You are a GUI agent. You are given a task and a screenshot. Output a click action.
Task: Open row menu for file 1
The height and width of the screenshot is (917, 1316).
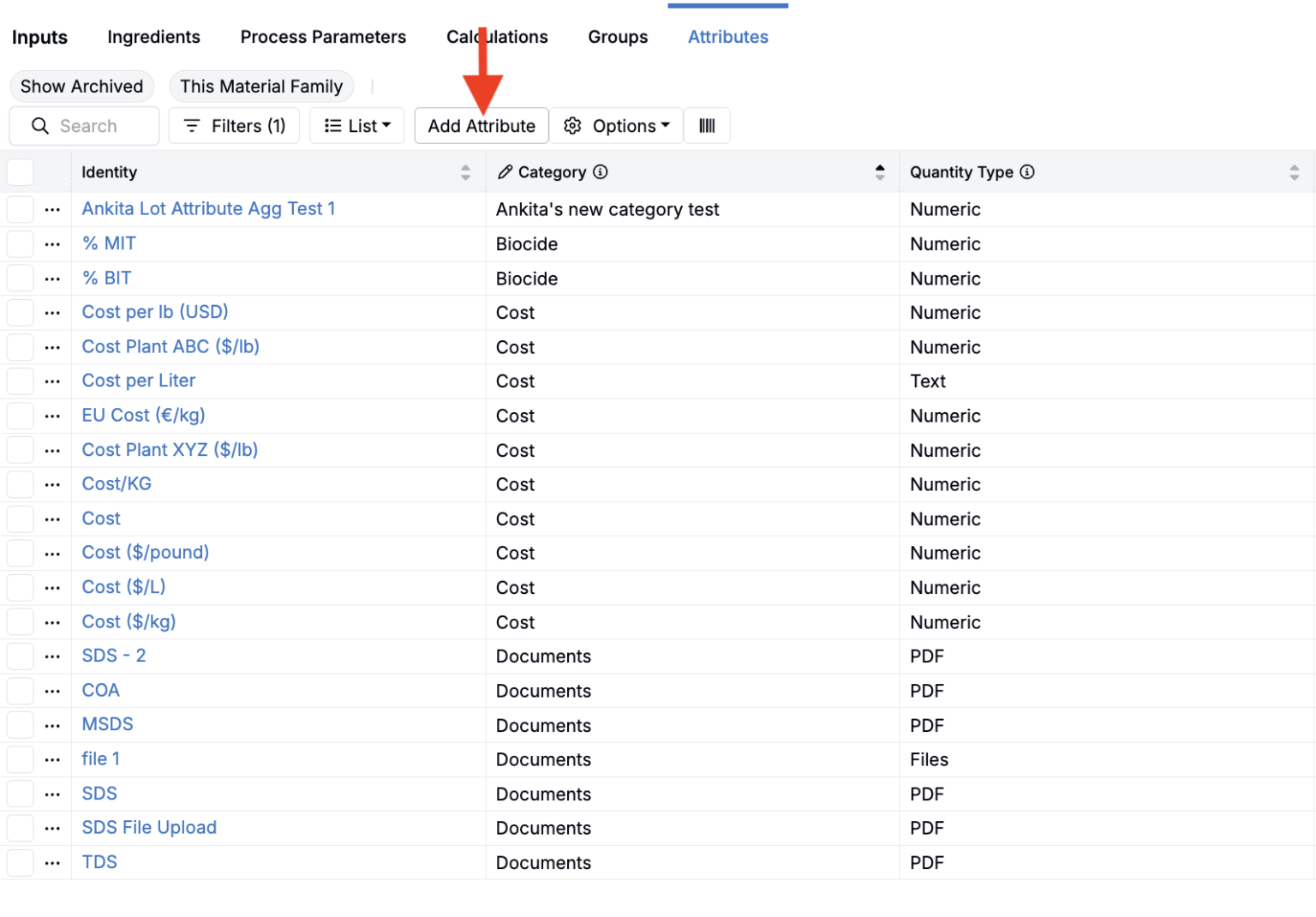[x=52, y=759]
